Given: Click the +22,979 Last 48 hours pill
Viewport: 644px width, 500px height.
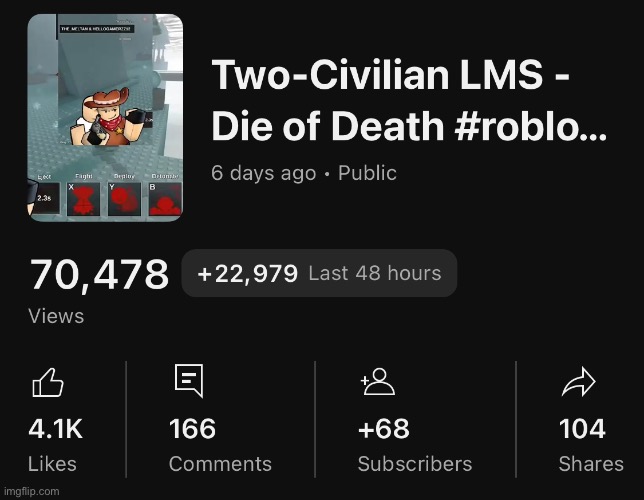Looking at the screenshot, I should (x=319, y=274).
